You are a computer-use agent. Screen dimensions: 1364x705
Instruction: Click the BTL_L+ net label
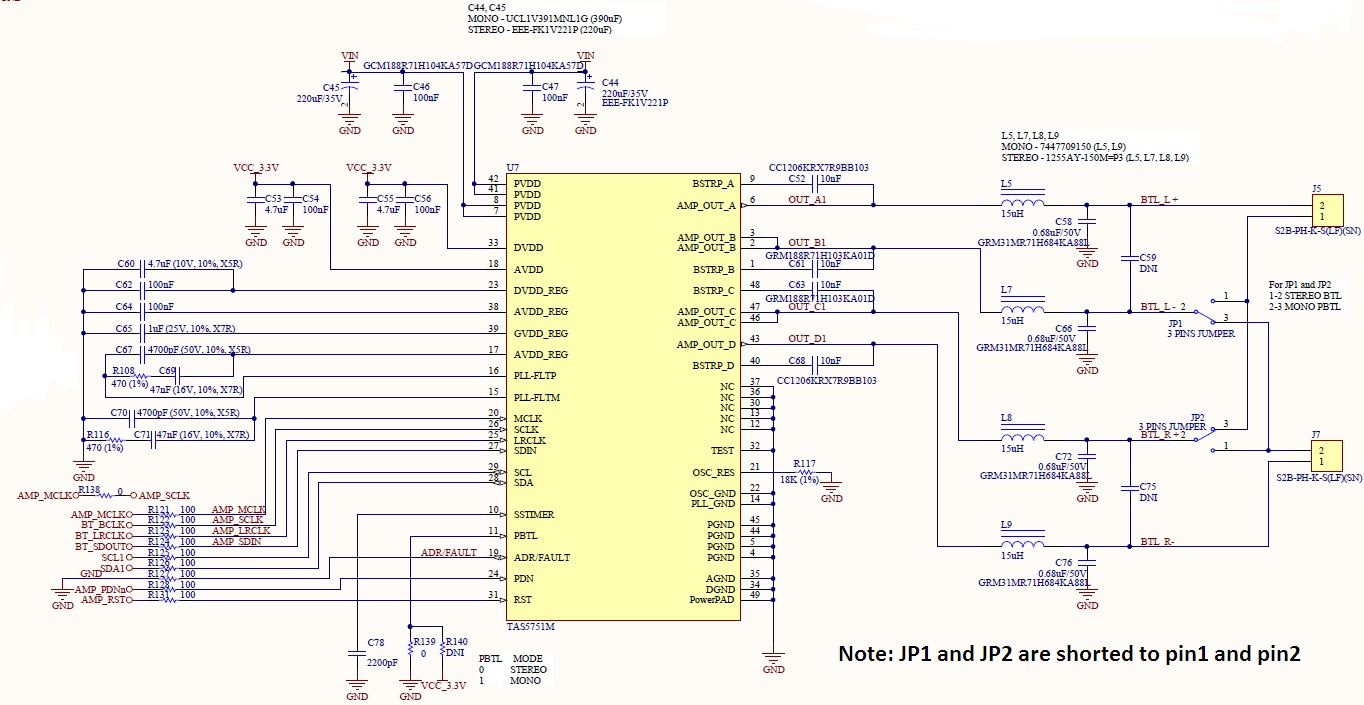[1159, 200]
